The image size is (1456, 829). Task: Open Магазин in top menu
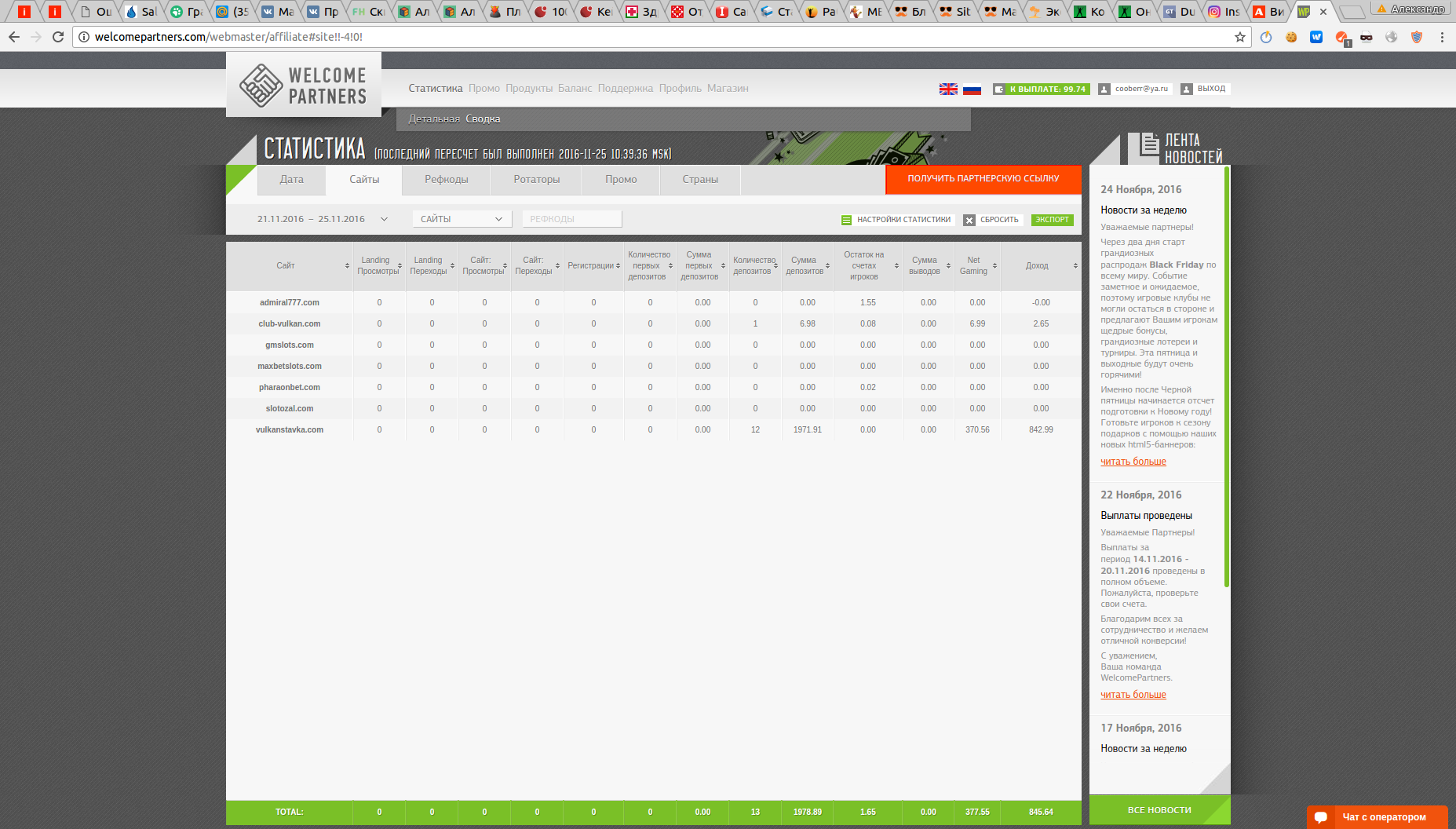tap(728, 89)
